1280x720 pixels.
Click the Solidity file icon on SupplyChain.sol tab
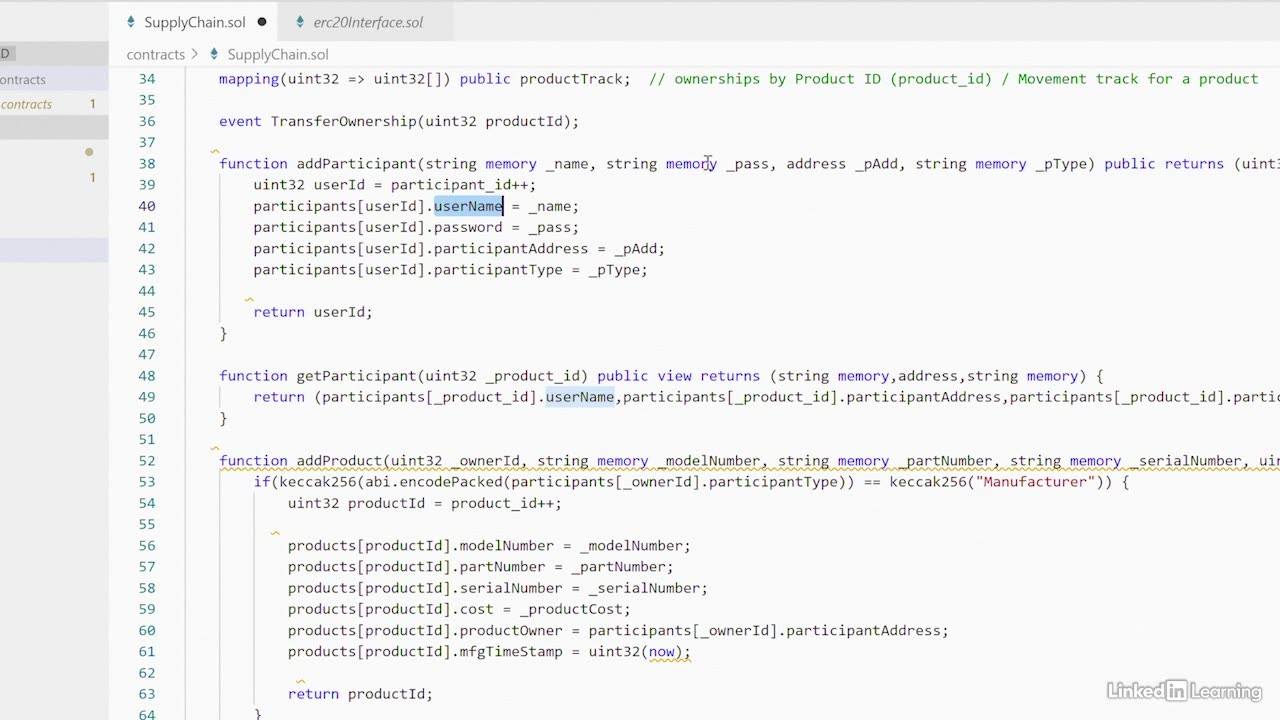pyautogui.click(x=130, y=22)
